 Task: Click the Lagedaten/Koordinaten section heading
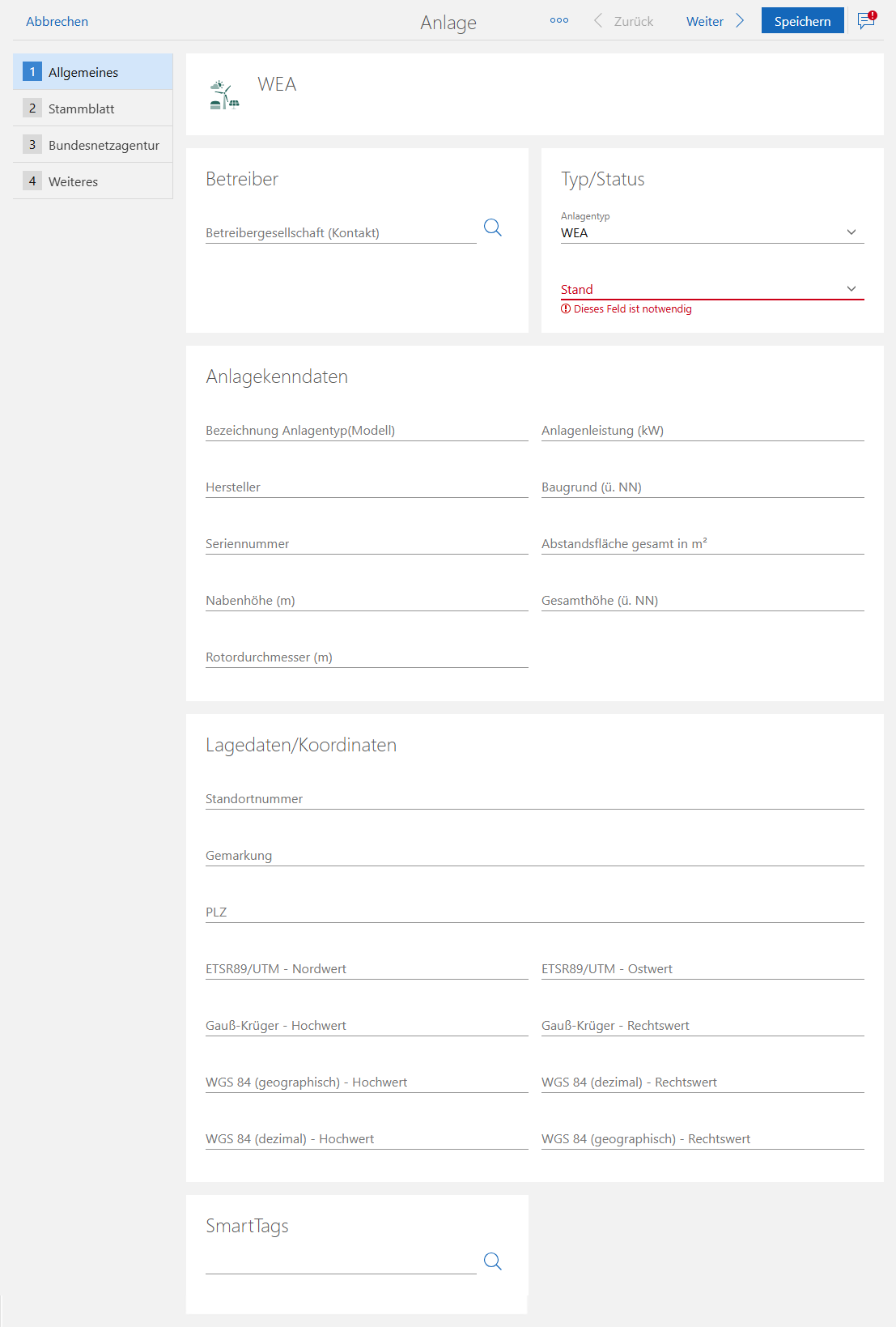point(301,745)
